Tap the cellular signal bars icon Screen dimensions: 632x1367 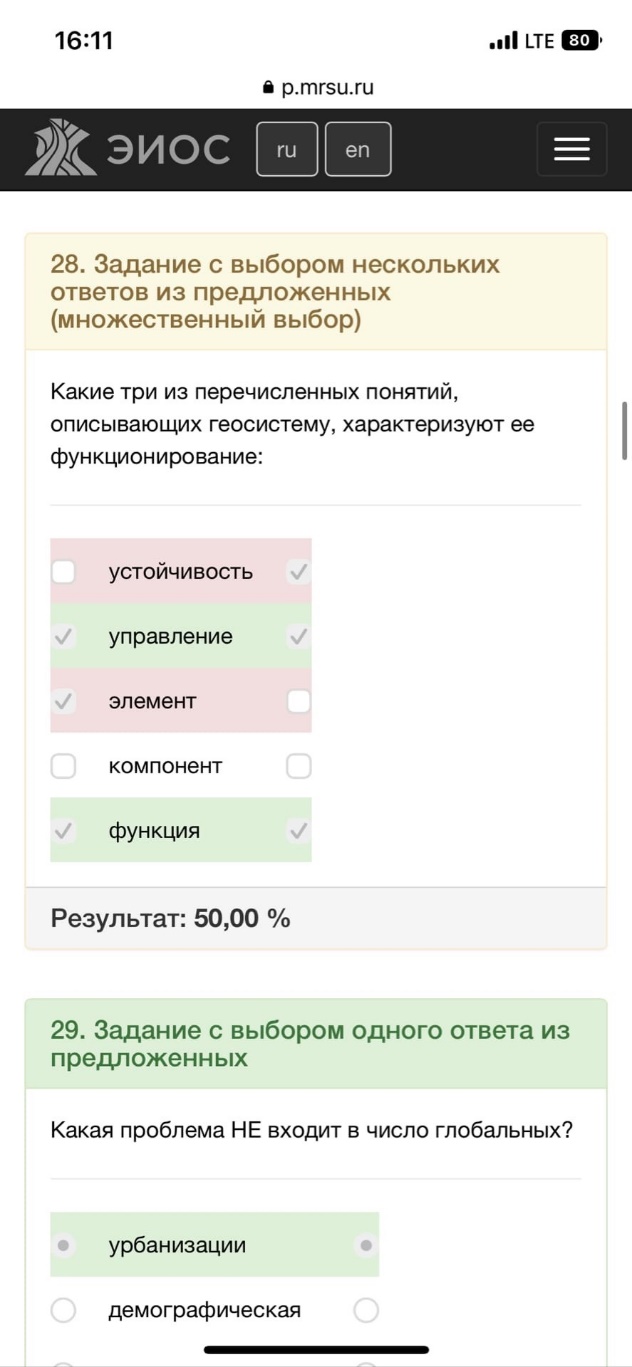pyautogui.click(x=504, y=41)
